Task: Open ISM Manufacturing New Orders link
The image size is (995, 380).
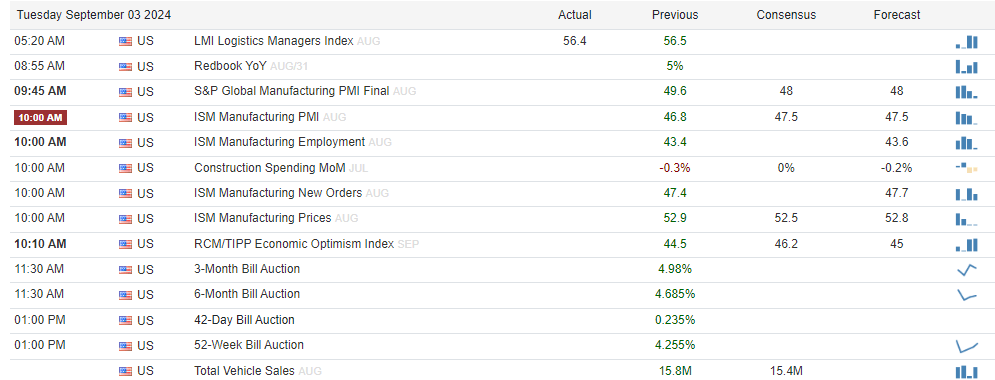Action: click(x=278, y=193)
